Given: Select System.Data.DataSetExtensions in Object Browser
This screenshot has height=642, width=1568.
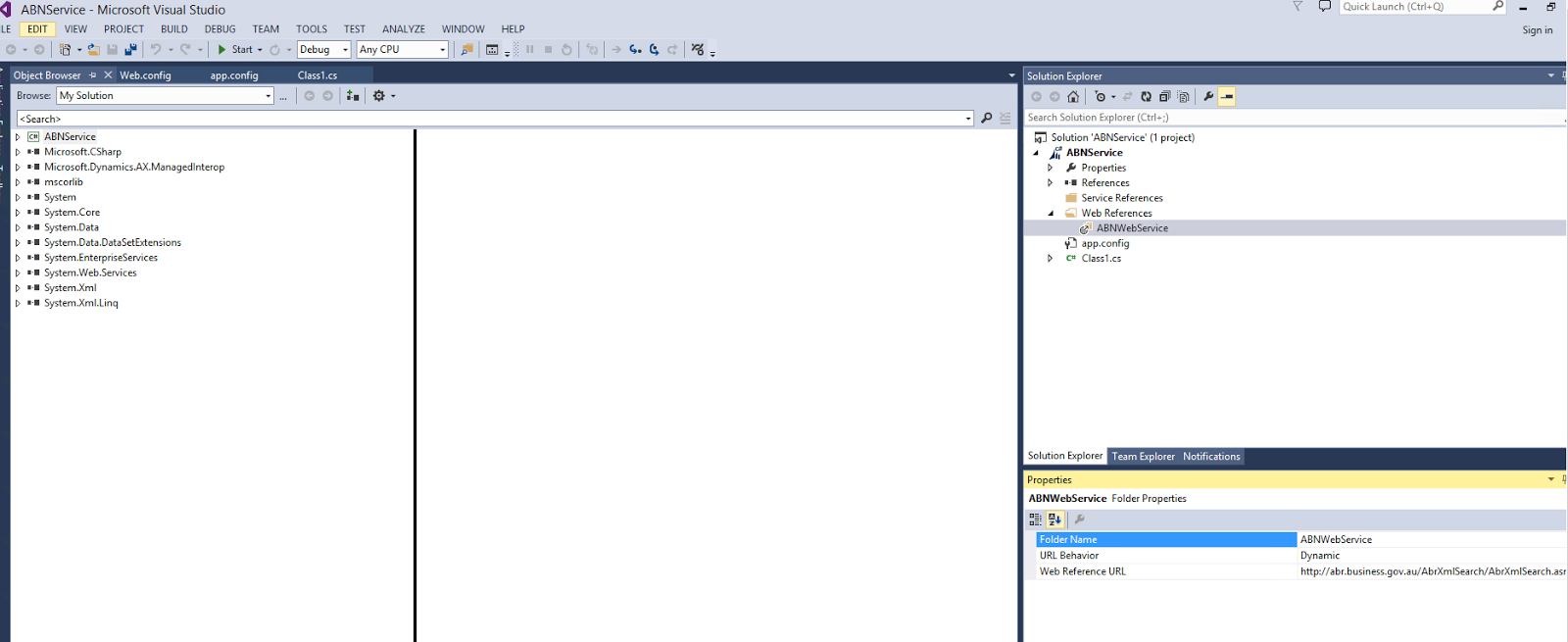Looking at the screenshot, I should 113,243.
